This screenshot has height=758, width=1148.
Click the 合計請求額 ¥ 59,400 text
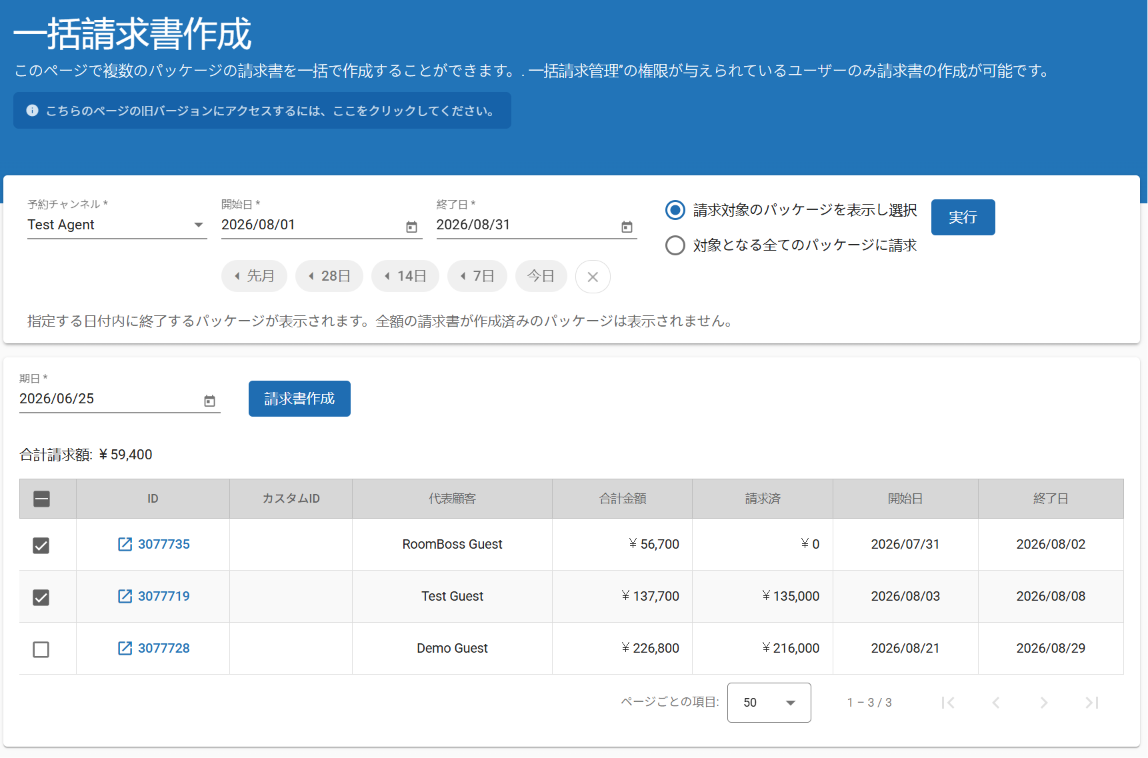(x=86, y=455)
